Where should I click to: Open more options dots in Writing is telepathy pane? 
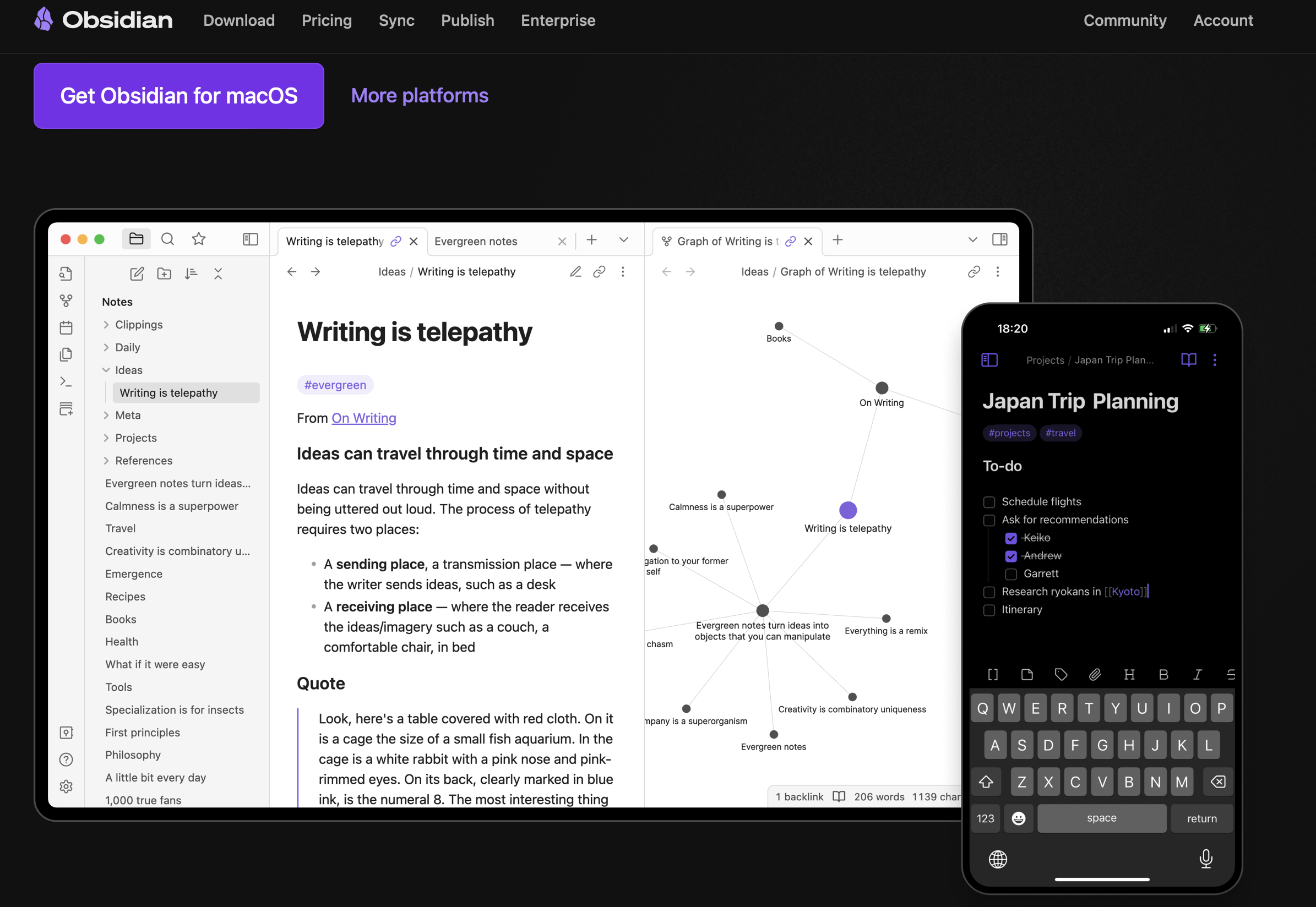click(x=623, y=272)
